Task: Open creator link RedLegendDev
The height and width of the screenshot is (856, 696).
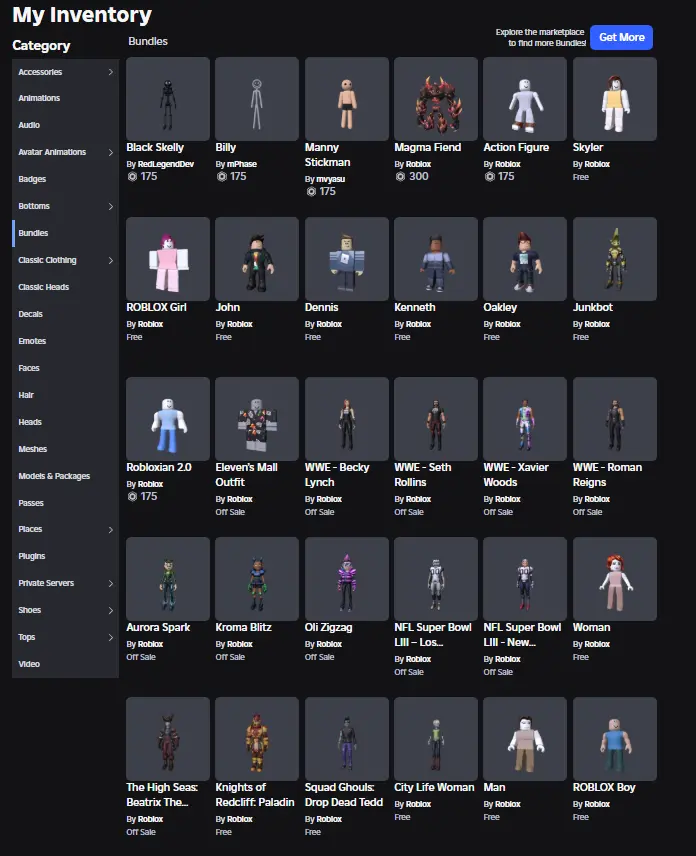Action: tap(165, 164)
